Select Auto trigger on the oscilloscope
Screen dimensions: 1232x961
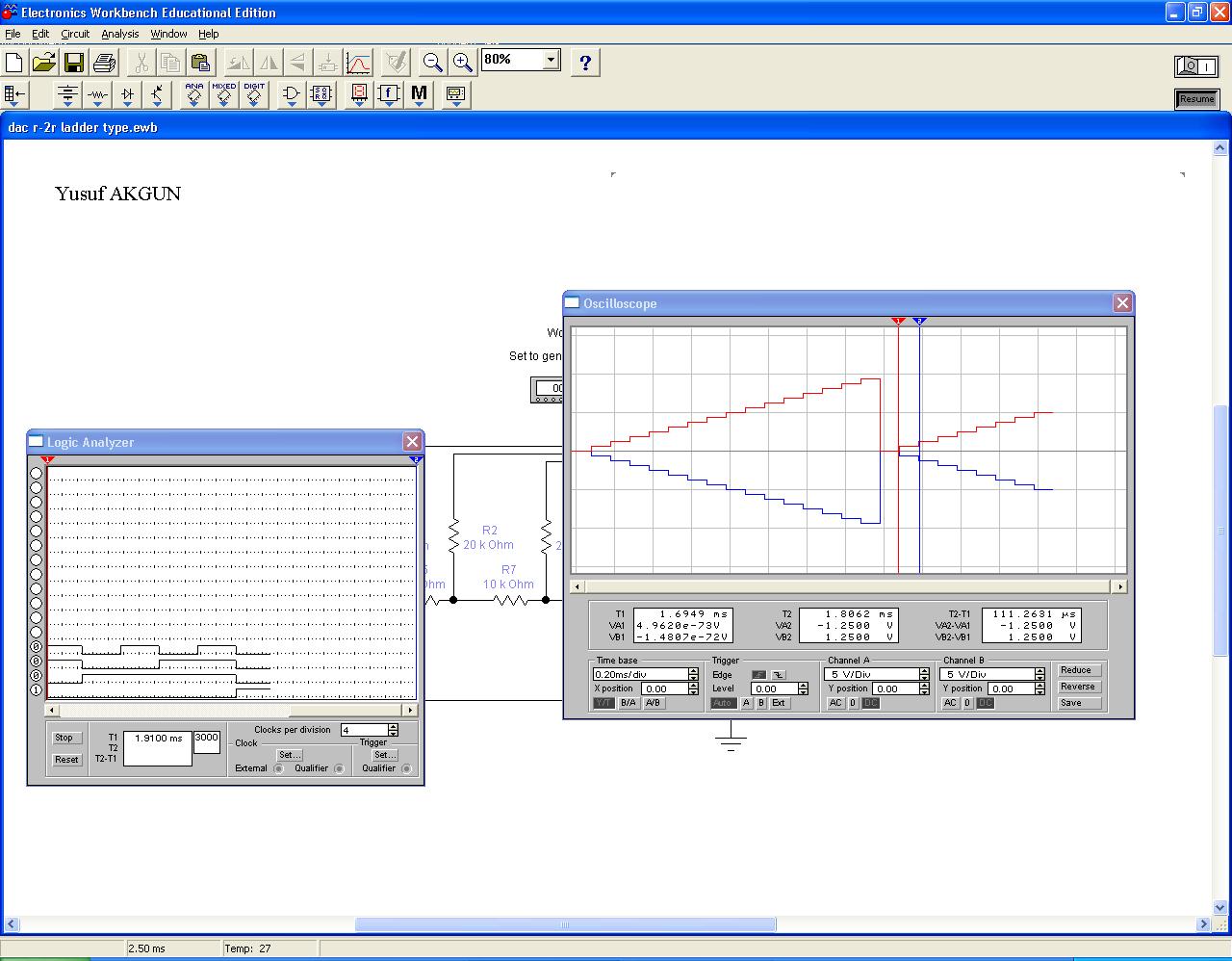(x=723, y=703)
